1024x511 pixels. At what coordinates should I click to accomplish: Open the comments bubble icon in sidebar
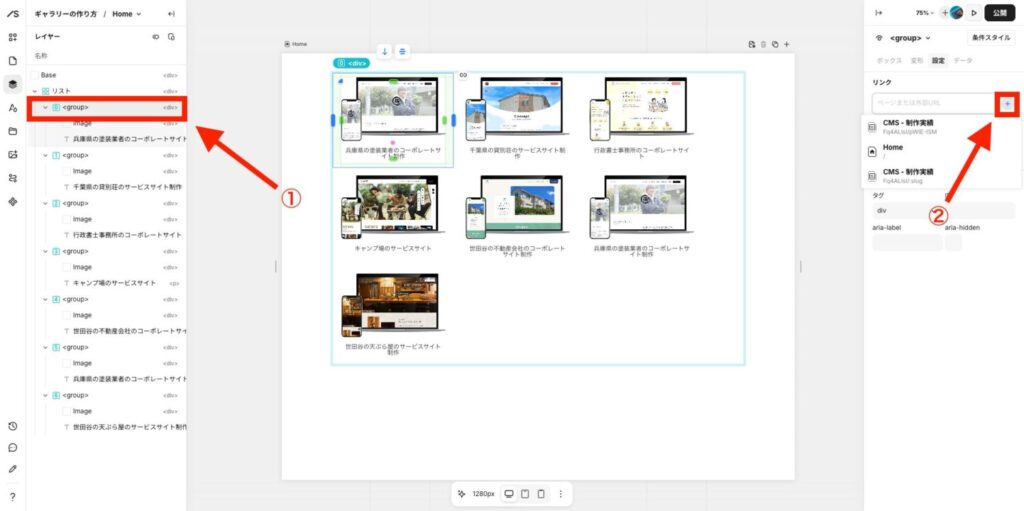(12, 448)
